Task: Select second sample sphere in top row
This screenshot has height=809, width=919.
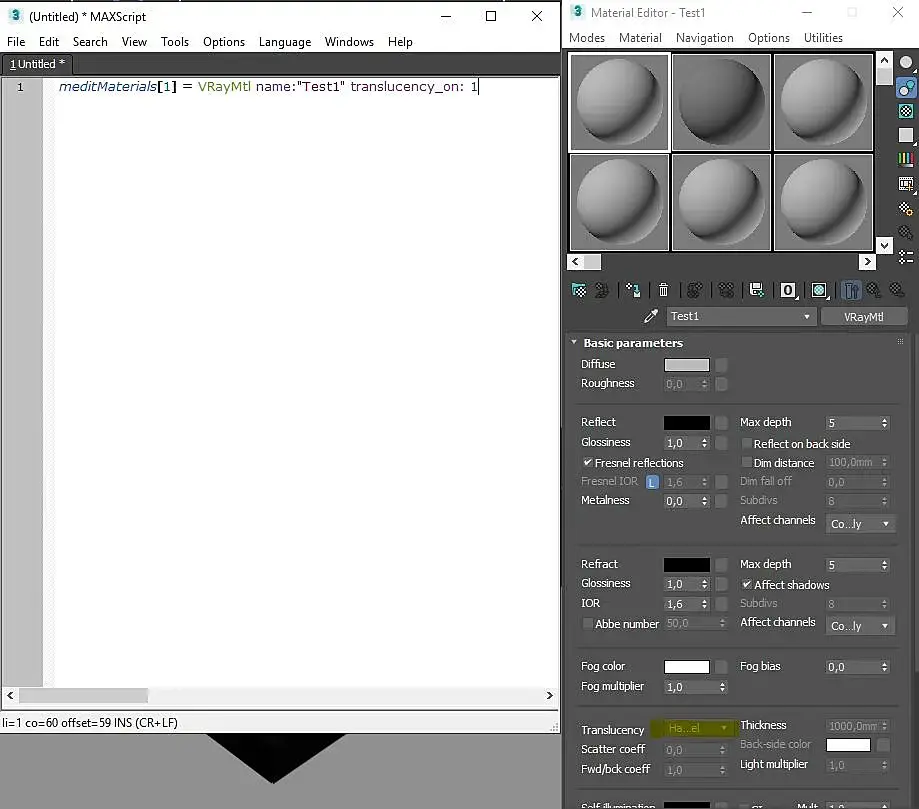Action: point(721,103)
